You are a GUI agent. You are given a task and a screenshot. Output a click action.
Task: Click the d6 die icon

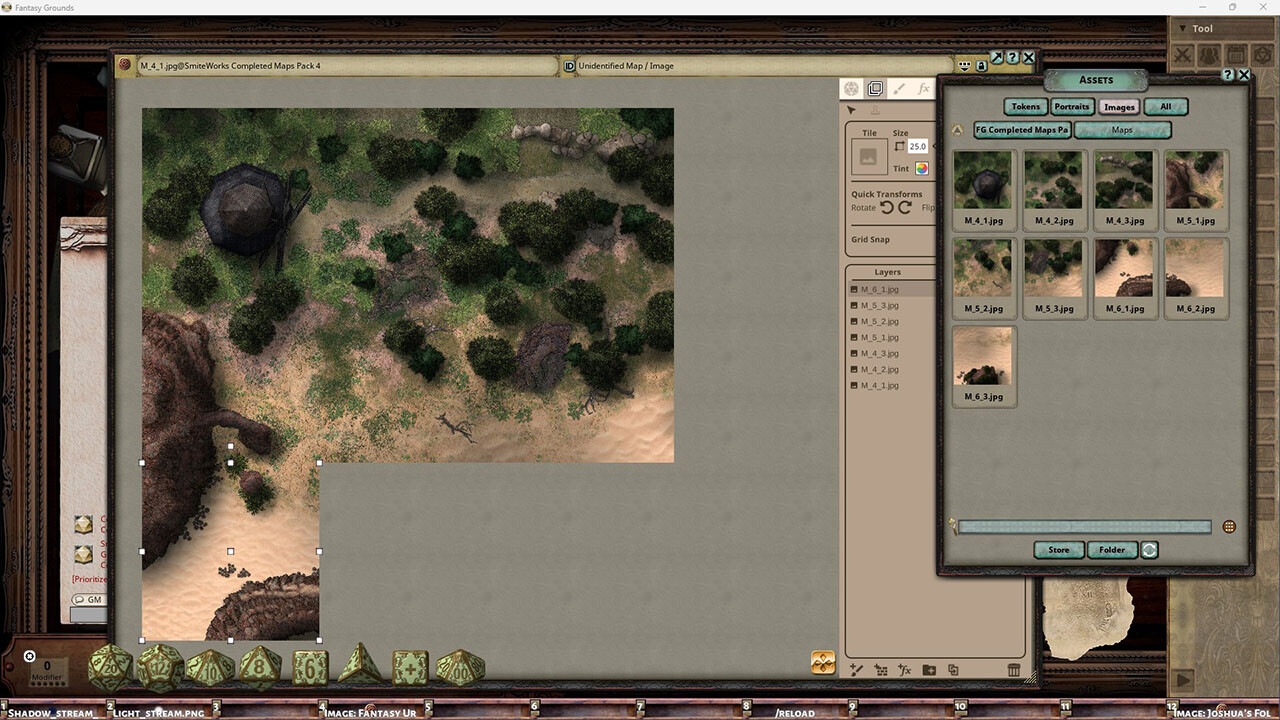(x=310, y=667)
